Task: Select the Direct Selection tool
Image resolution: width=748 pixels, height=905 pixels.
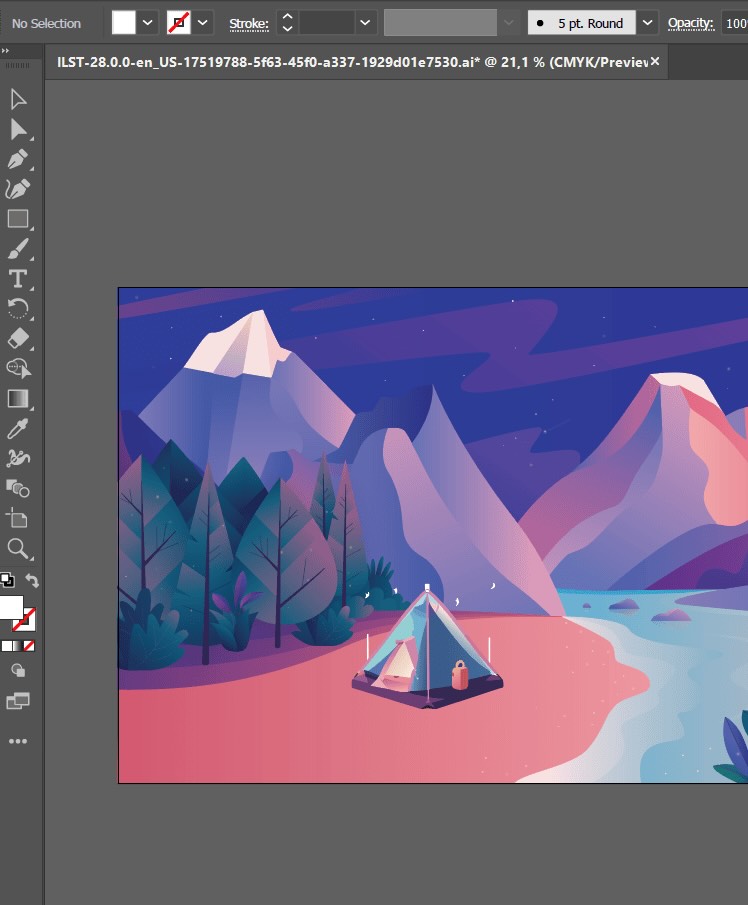Action: tap(18, 129)
